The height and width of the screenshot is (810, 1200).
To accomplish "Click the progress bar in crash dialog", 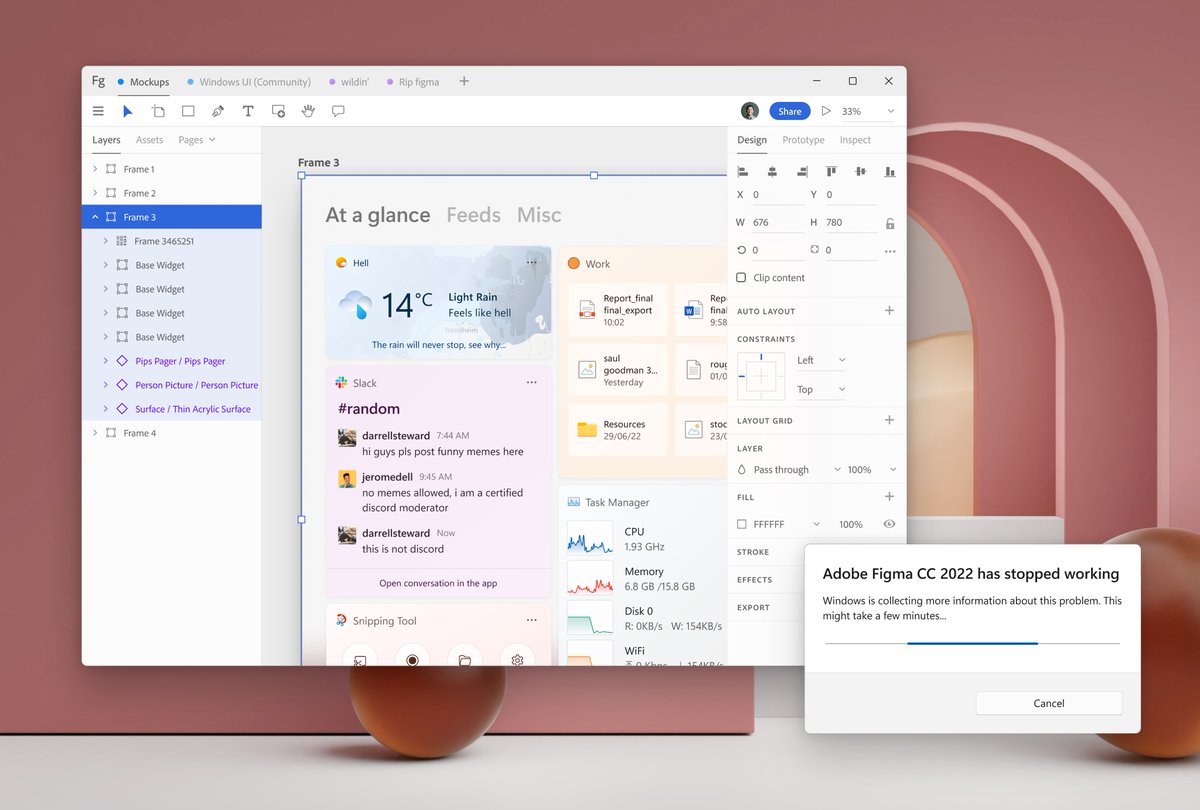I will [972, 644].
